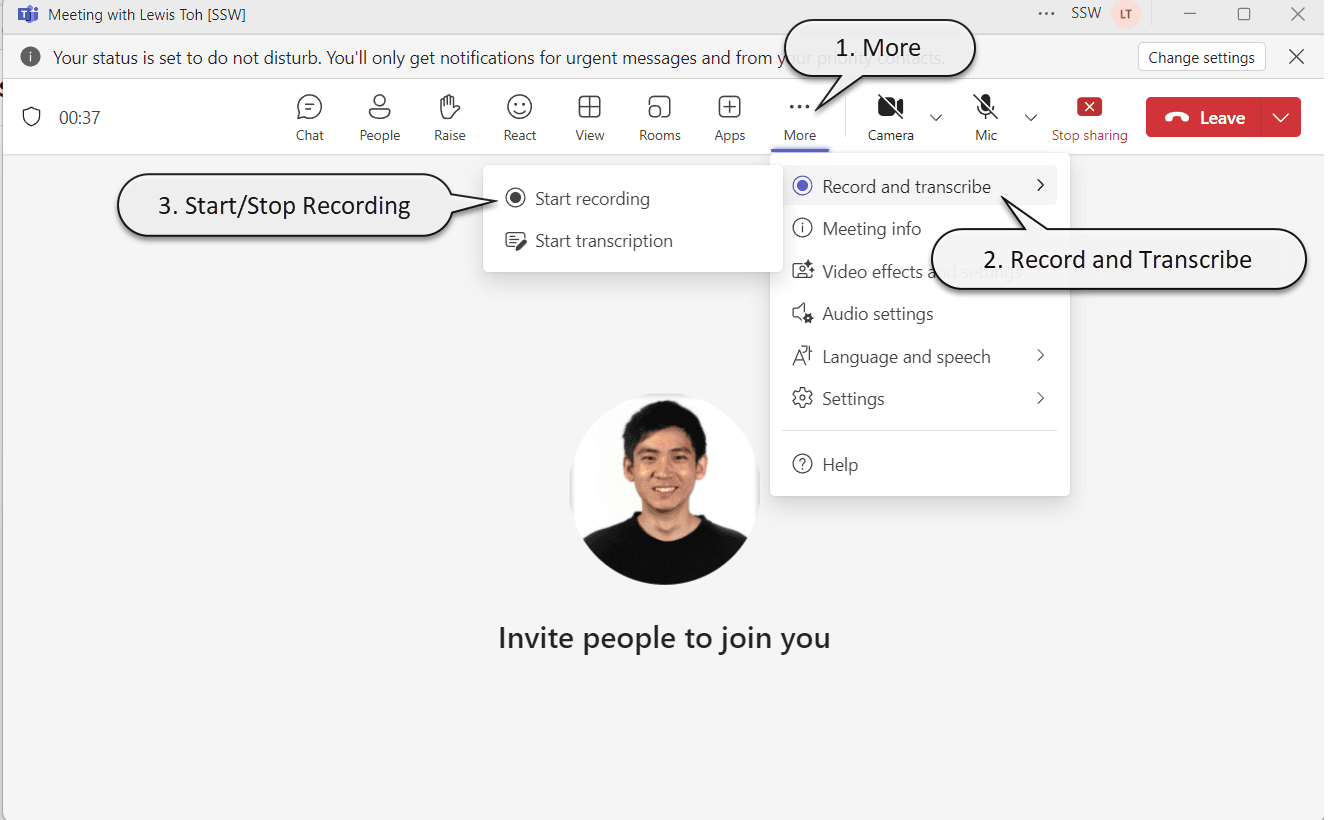
Task: Open the Apps panel
Action: point(729,117)
